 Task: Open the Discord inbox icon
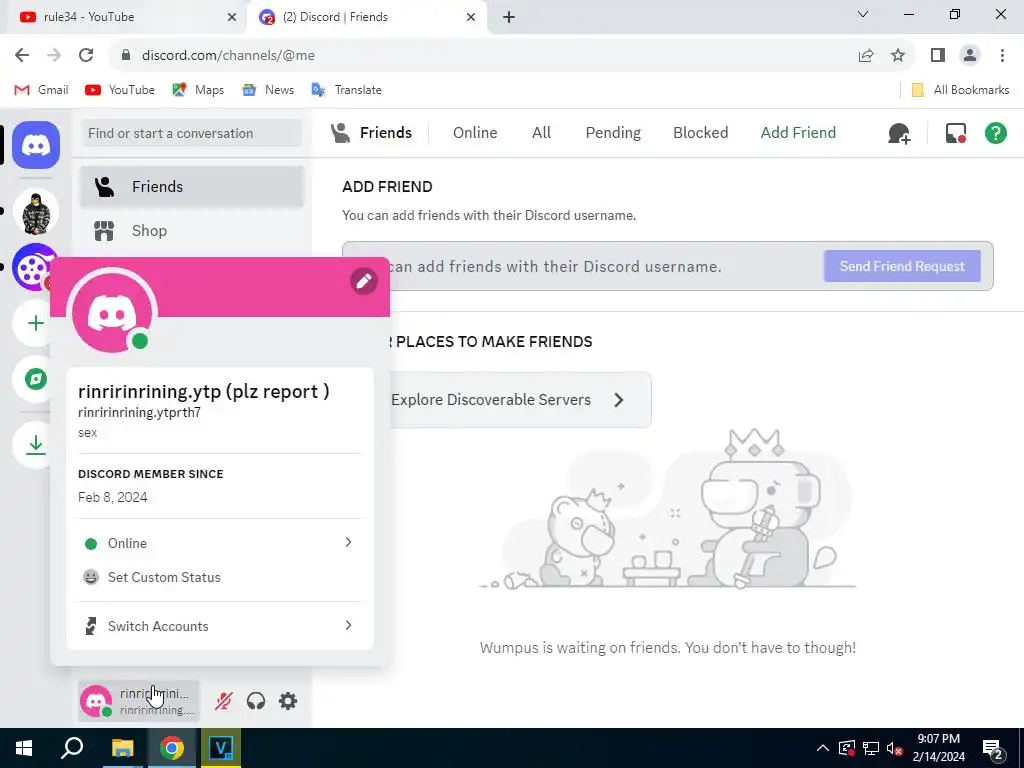[x=956, y=133]
